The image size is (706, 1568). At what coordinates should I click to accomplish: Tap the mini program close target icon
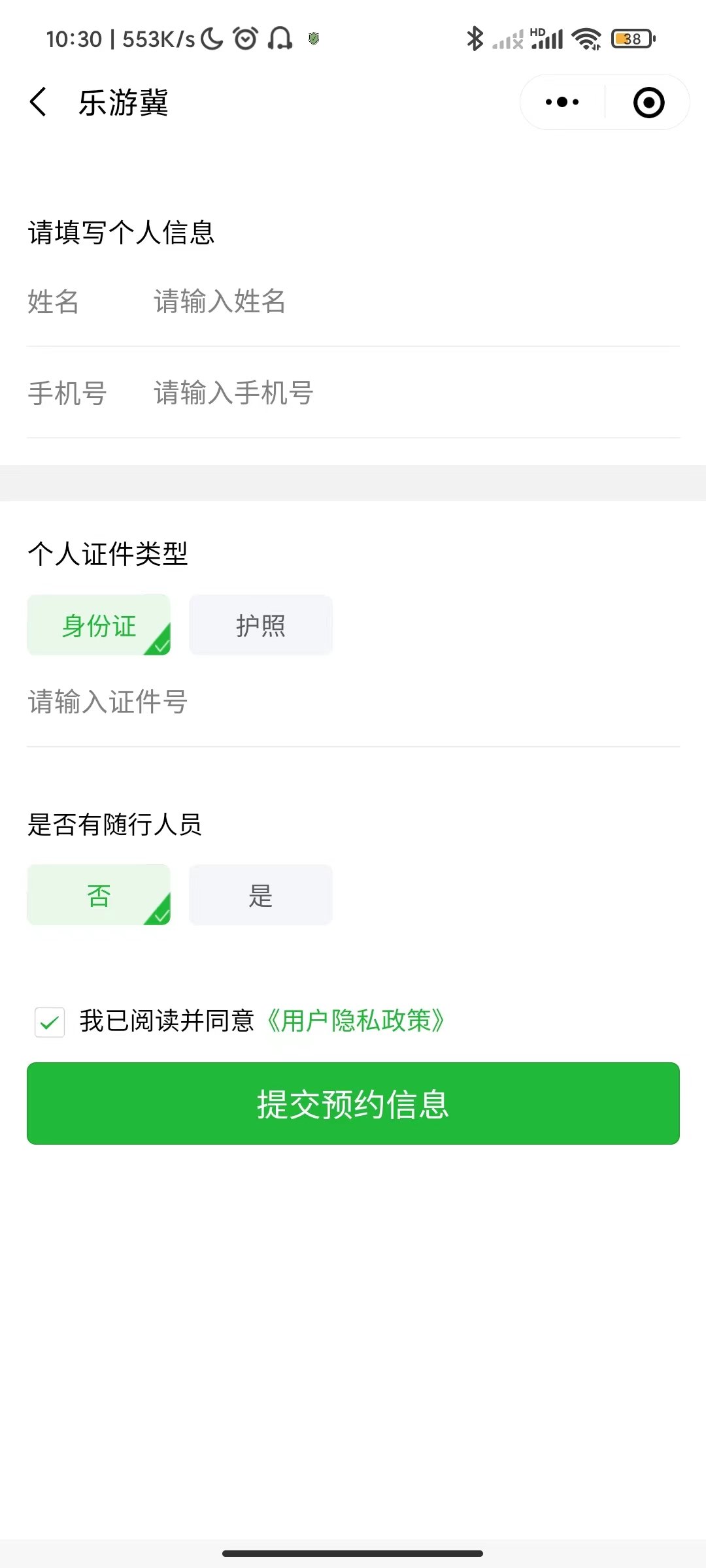tap(648, 103)
